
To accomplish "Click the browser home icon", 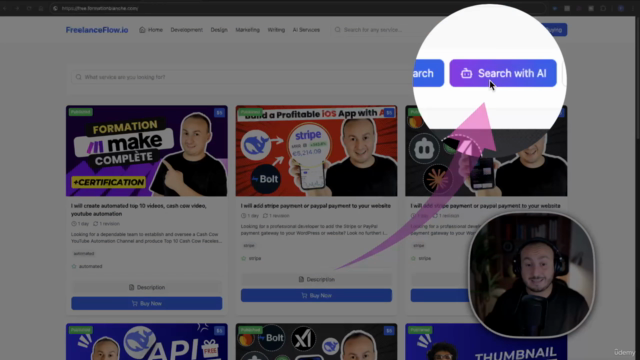I will point(41,8).
